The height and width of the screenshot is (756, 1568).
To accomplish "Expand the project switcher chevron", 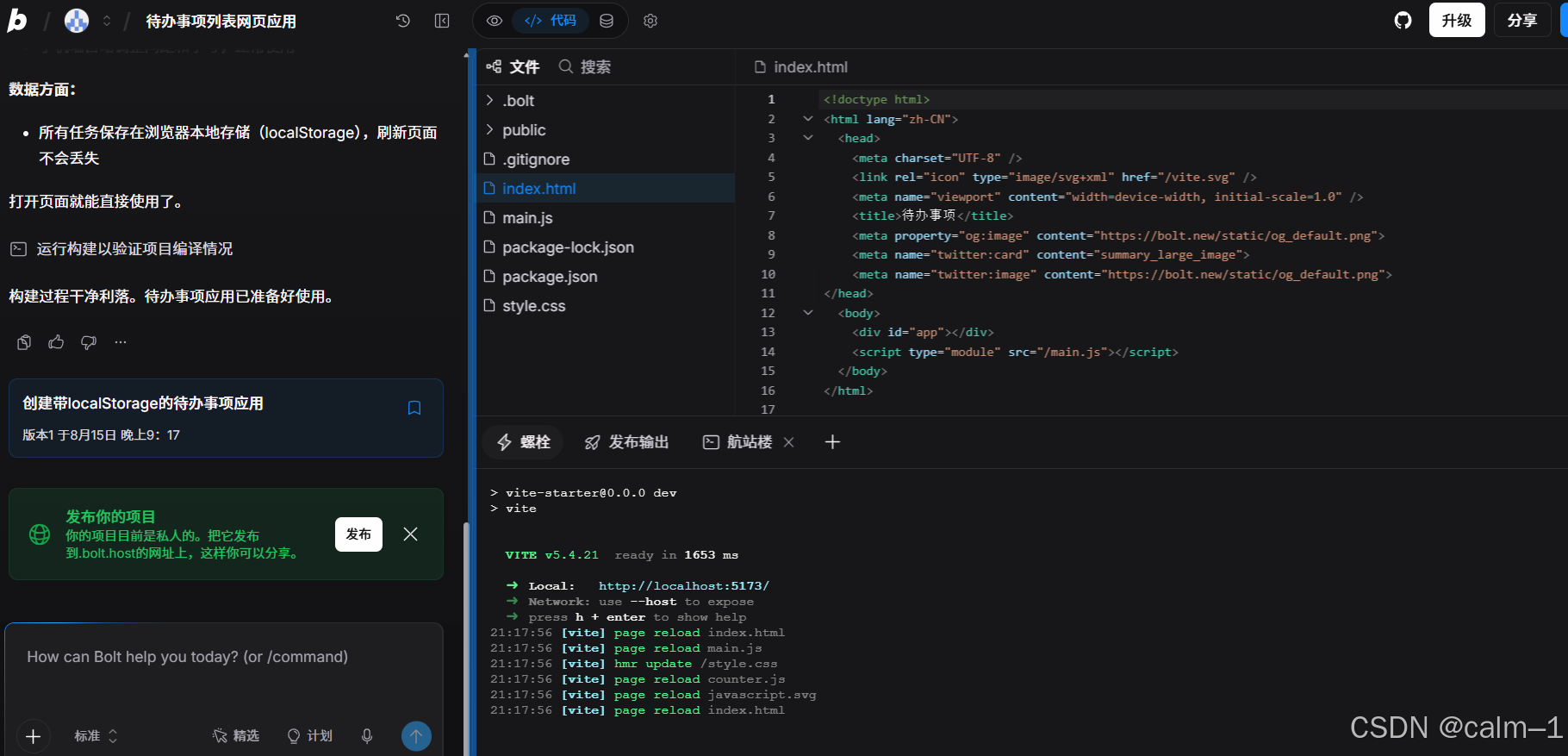I will (x=107, y=21).
